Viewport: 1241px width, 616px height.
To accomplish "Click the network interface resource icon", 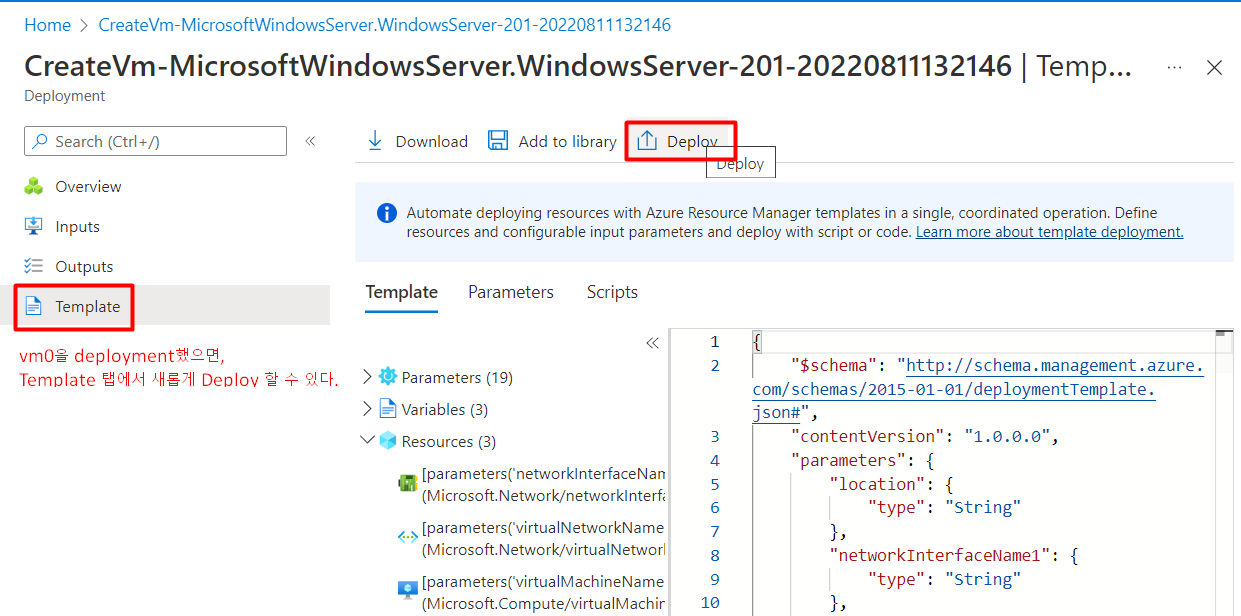I will [x=408, y=483].
